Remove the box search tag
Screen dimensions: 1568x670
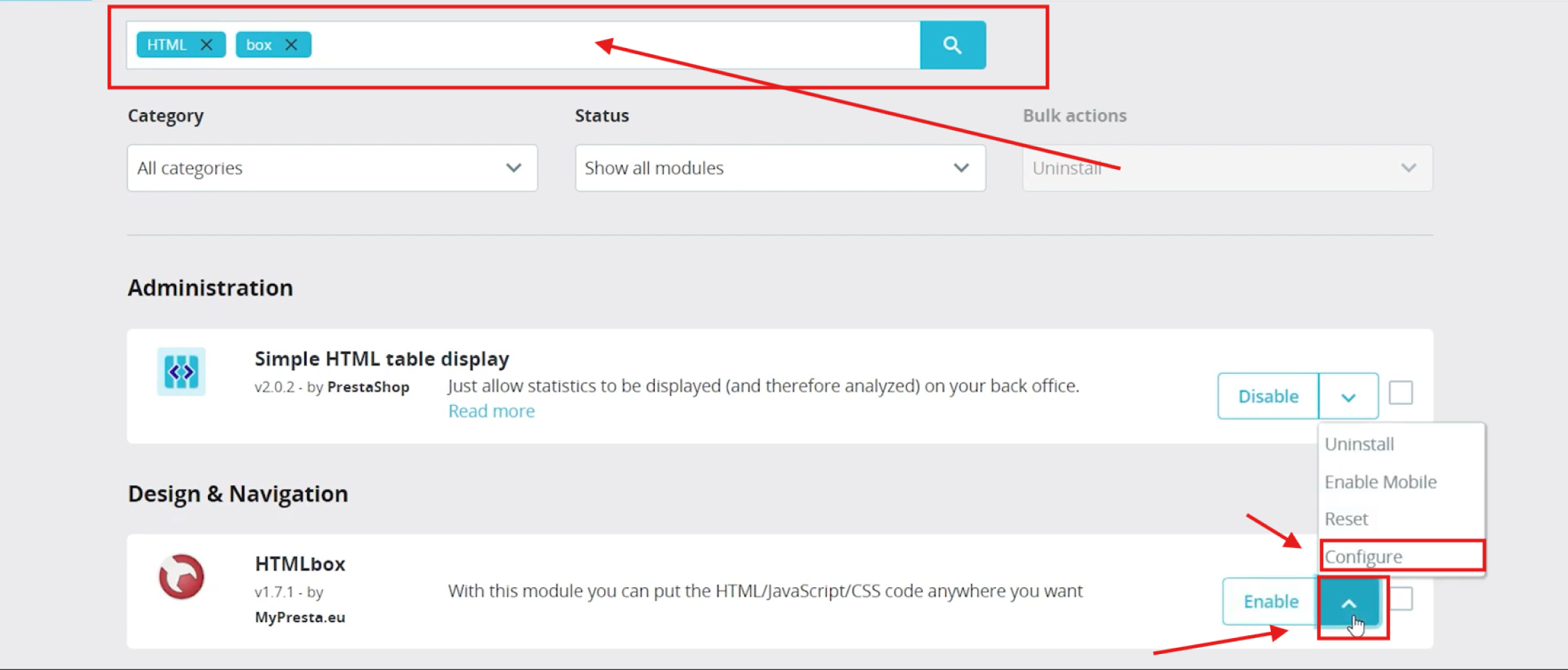tap(291, 45)
